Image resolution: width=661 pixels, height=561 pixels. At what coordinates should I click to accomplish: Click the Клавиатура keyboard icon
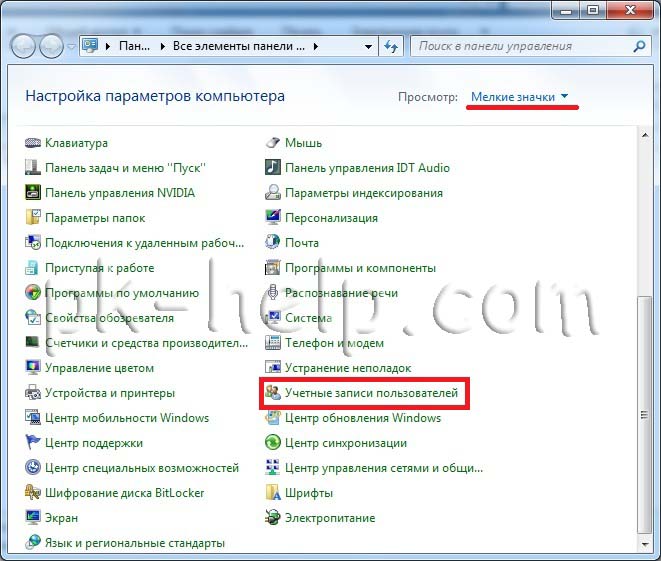[x=32, y=143]
